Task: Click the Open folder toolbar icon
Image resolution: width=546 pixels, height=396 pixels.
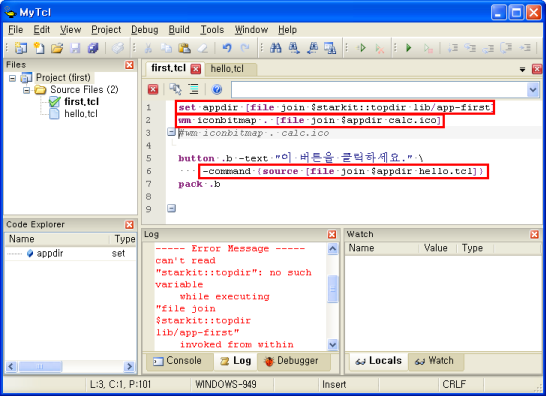Action: [57, 48]
